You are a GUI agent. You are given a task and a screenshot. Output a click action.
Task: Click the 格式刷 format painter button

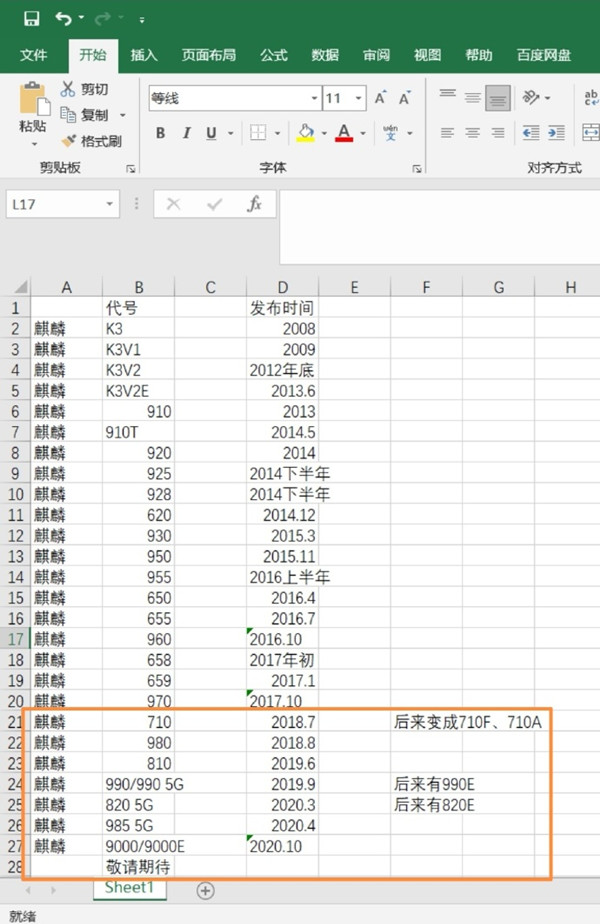(x=91, y=141)
